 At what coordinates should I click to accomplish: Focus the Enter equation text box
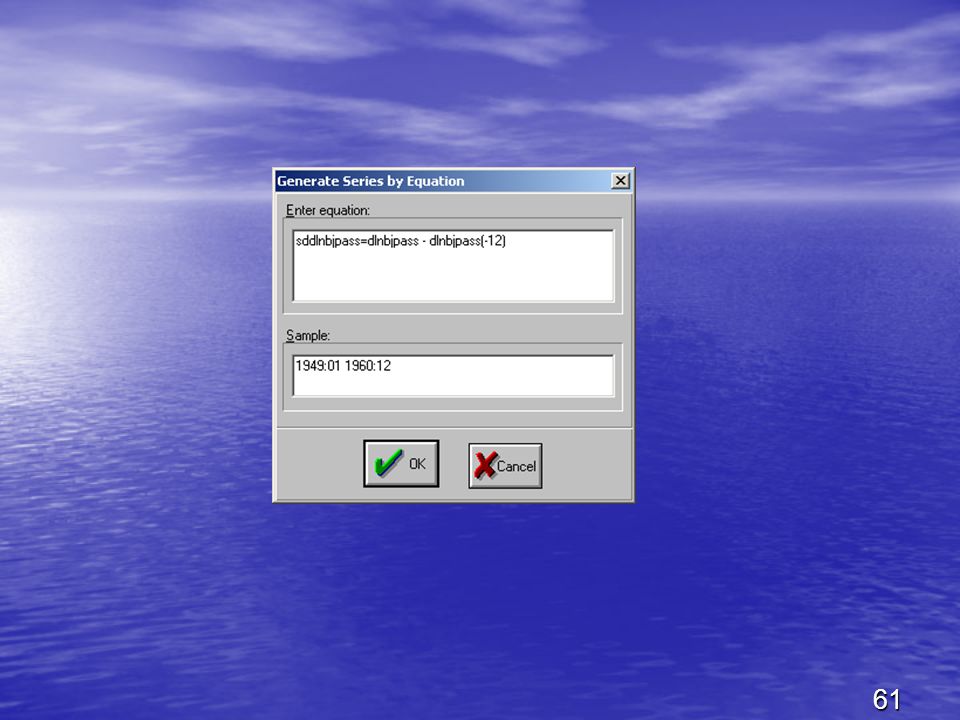[x=453, y=266]
